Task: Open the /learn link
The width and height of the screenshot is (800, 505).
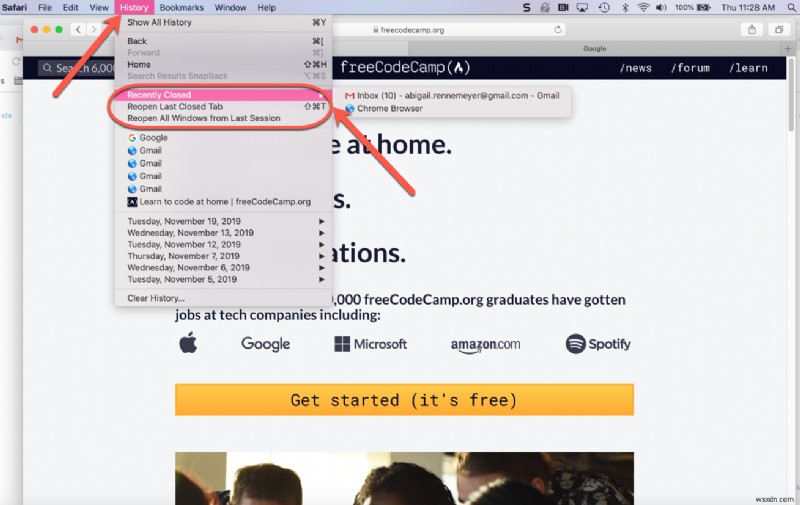Action: click(x=748, y=68)
